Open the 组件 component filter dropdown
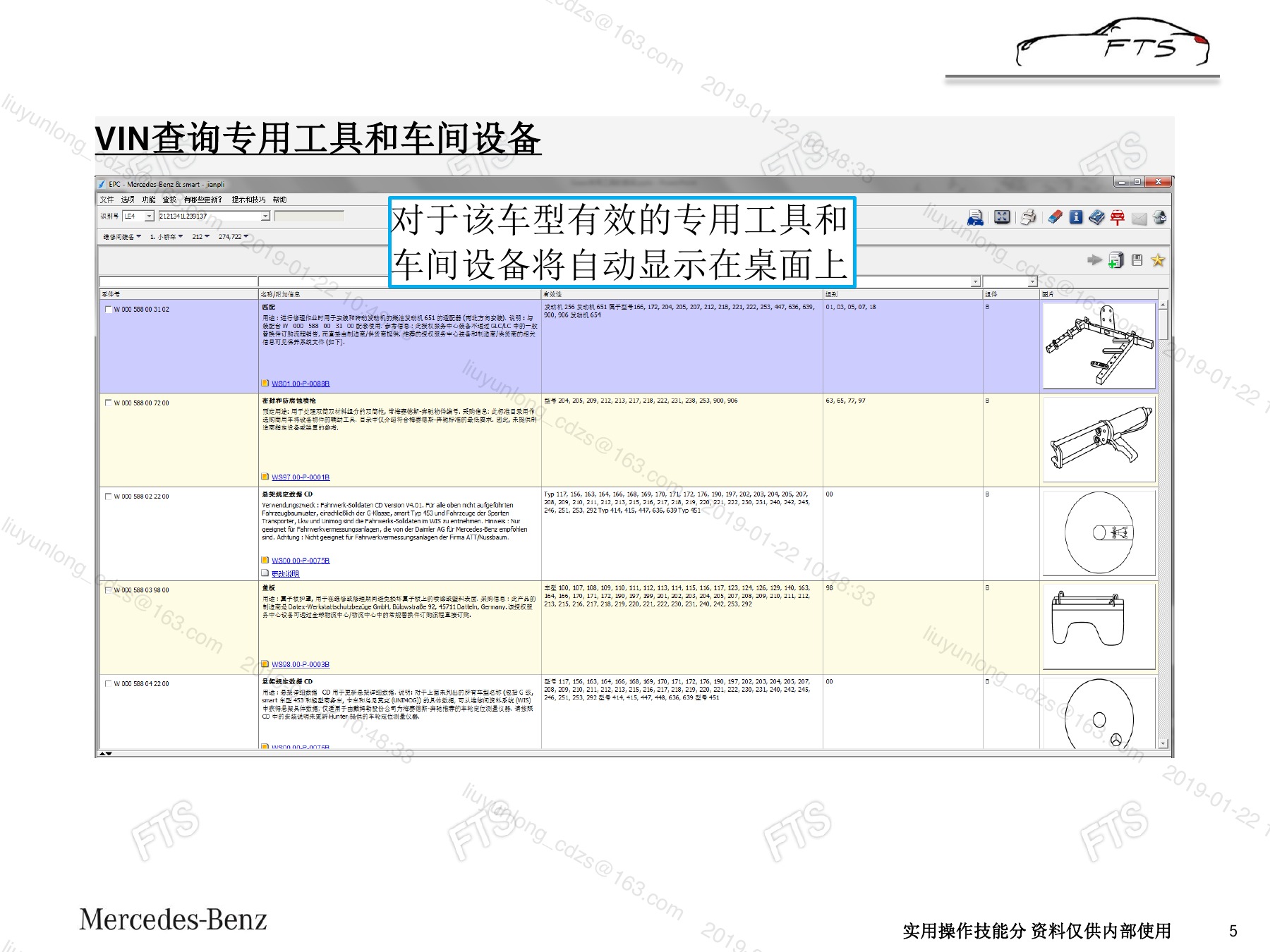This screenshot has height=952, width=1270. [1032, 281]
